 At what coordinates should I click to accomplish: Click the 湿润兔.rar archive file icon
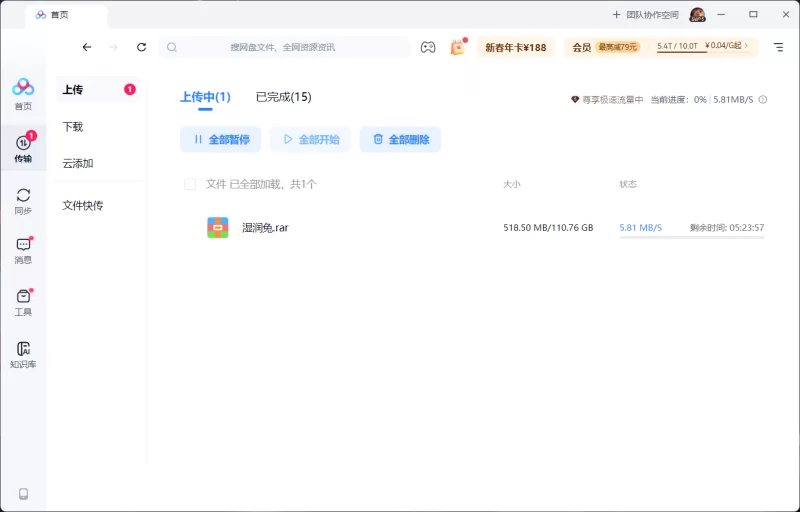click(218, 227)
